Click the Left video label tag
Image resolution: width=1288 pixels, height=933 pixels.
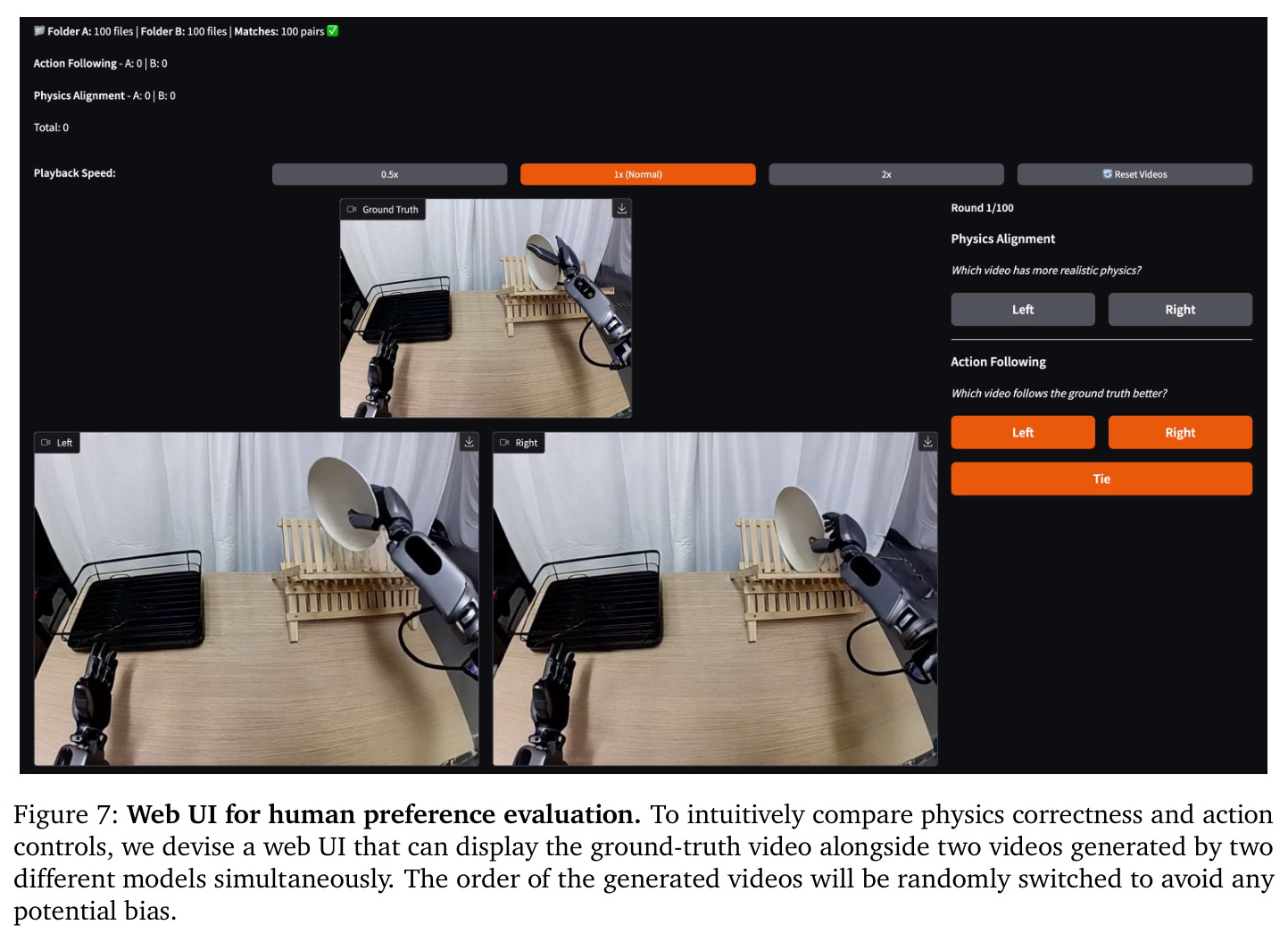click(x=57, y=443)
